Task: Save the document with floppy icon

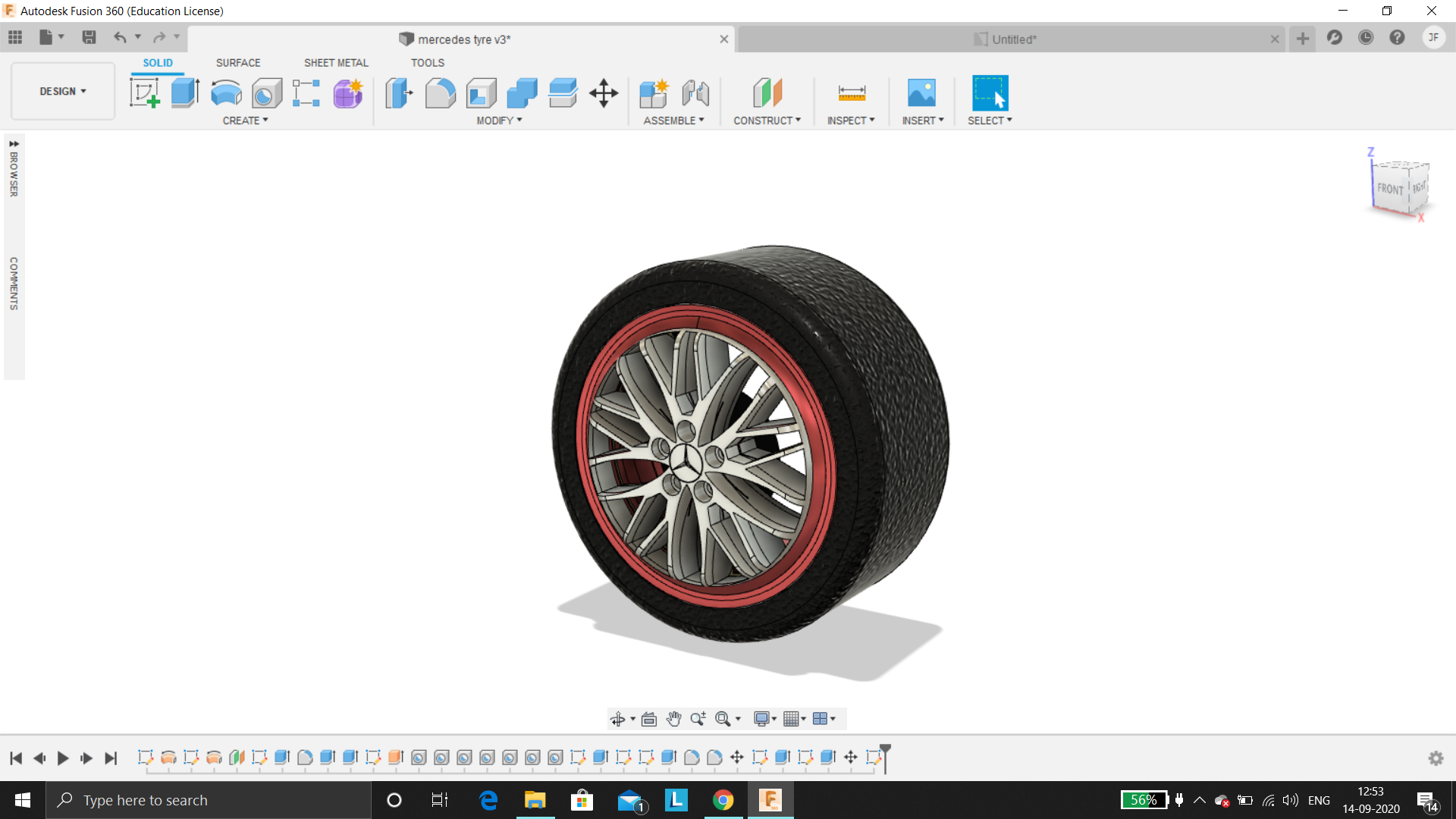Action: [x=89, y=37]
